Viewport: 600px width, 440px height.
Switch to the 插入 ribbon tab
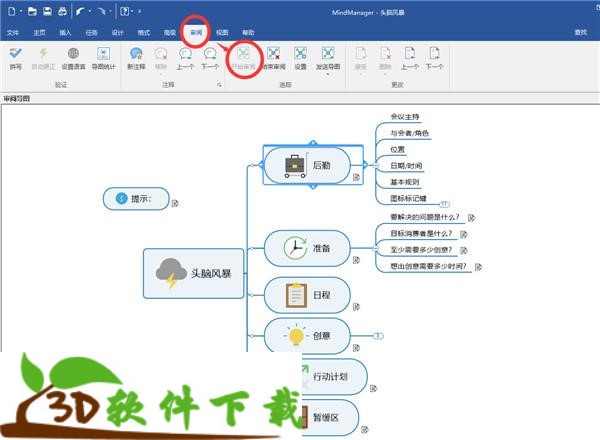pos(65,33)
